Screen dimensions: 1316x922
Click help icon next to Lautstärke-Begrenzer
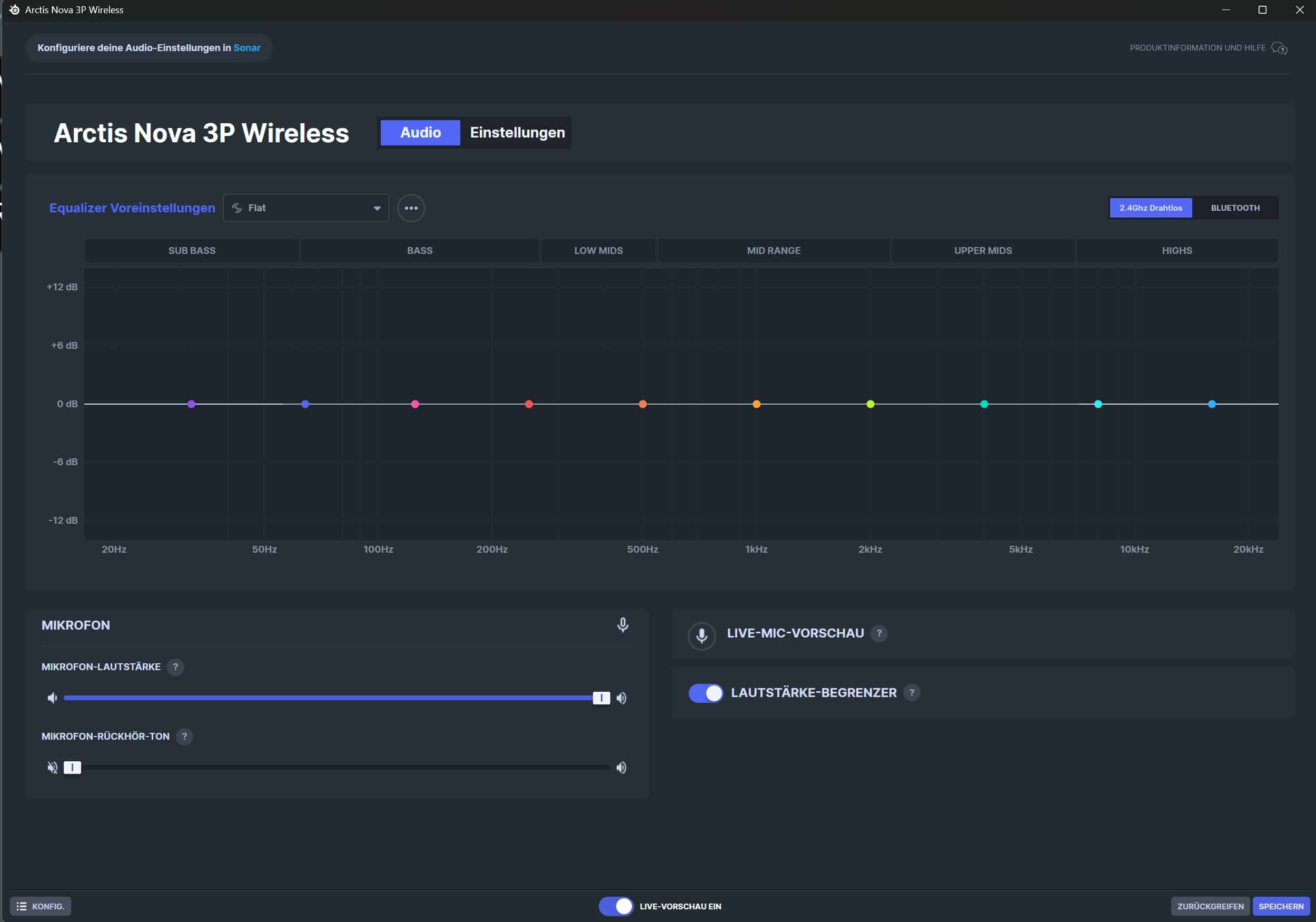[x=912, y=693]
